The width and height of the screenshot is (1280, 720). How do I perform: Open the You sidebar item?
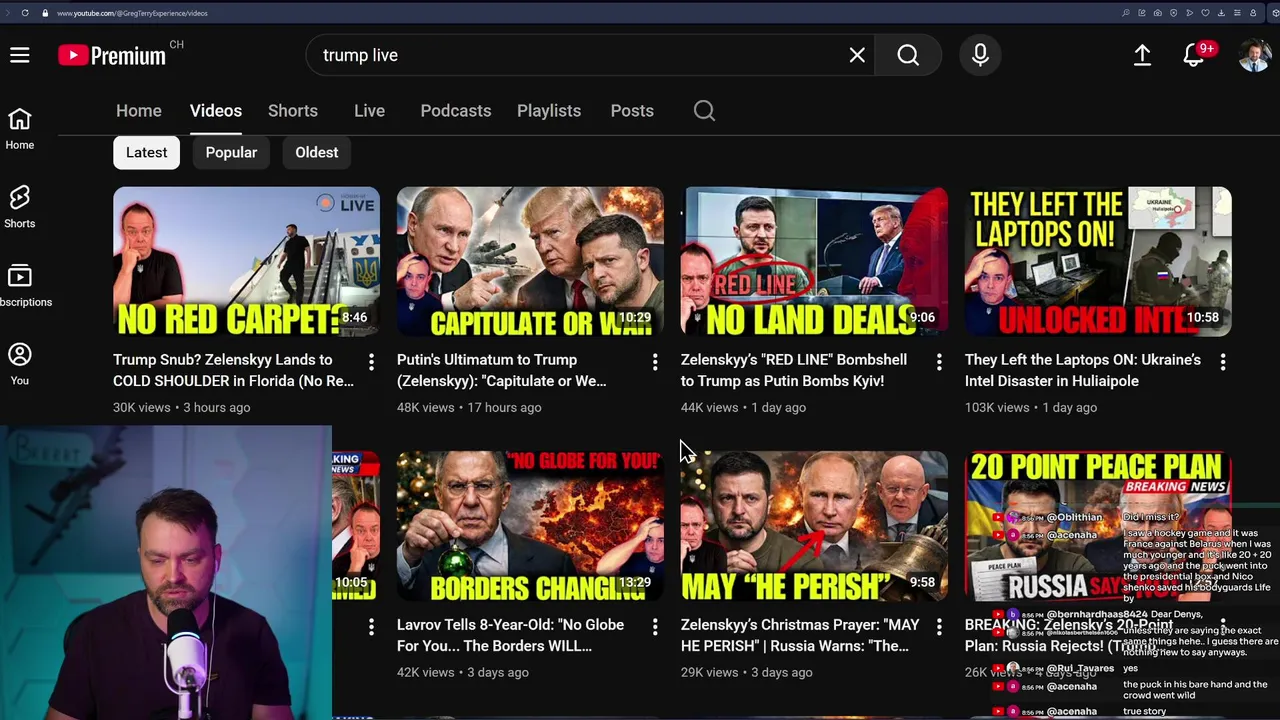point(20,364)
